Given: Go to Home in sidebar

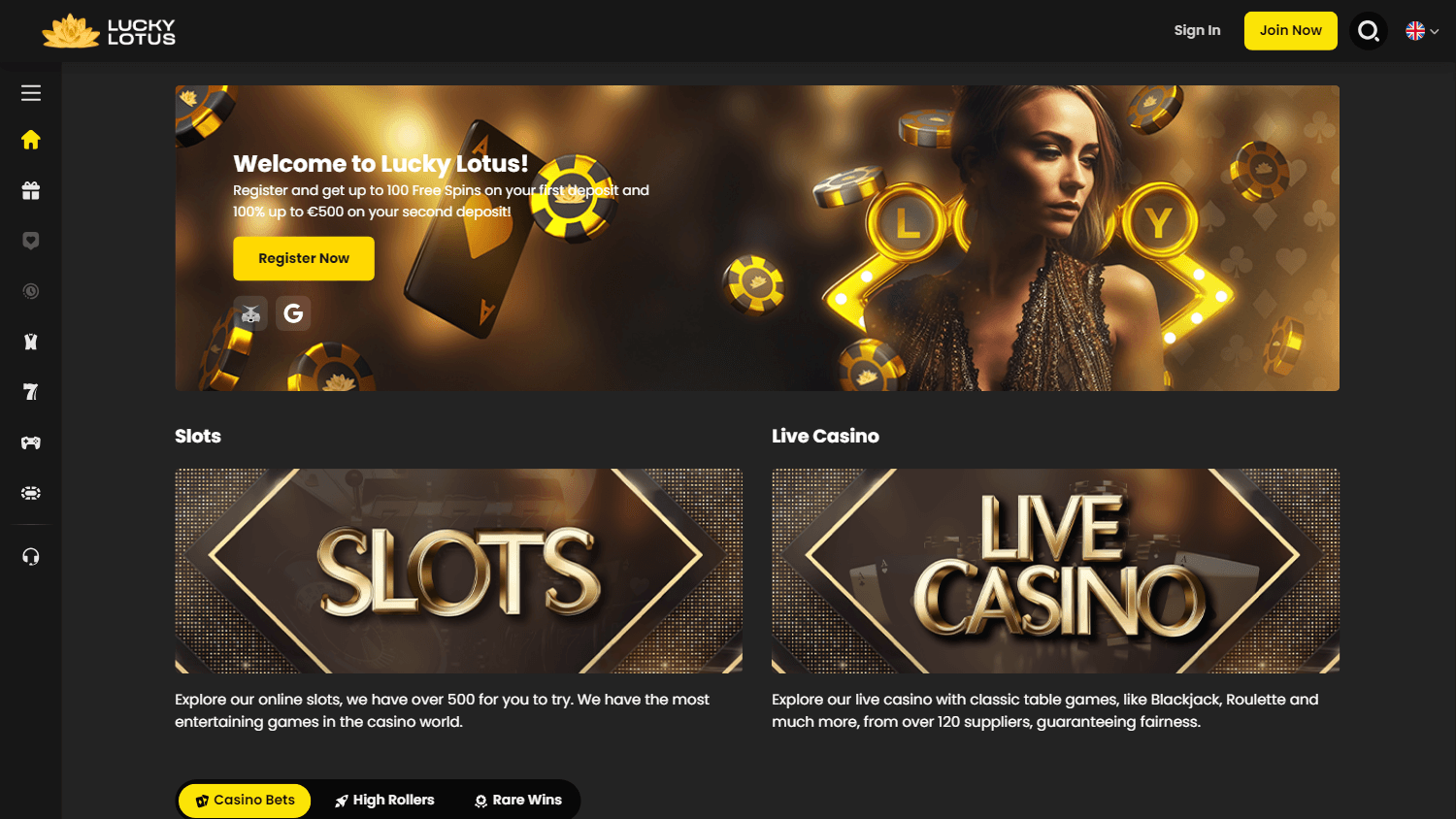Looking at the screenshot, I should tap(31, 140).
